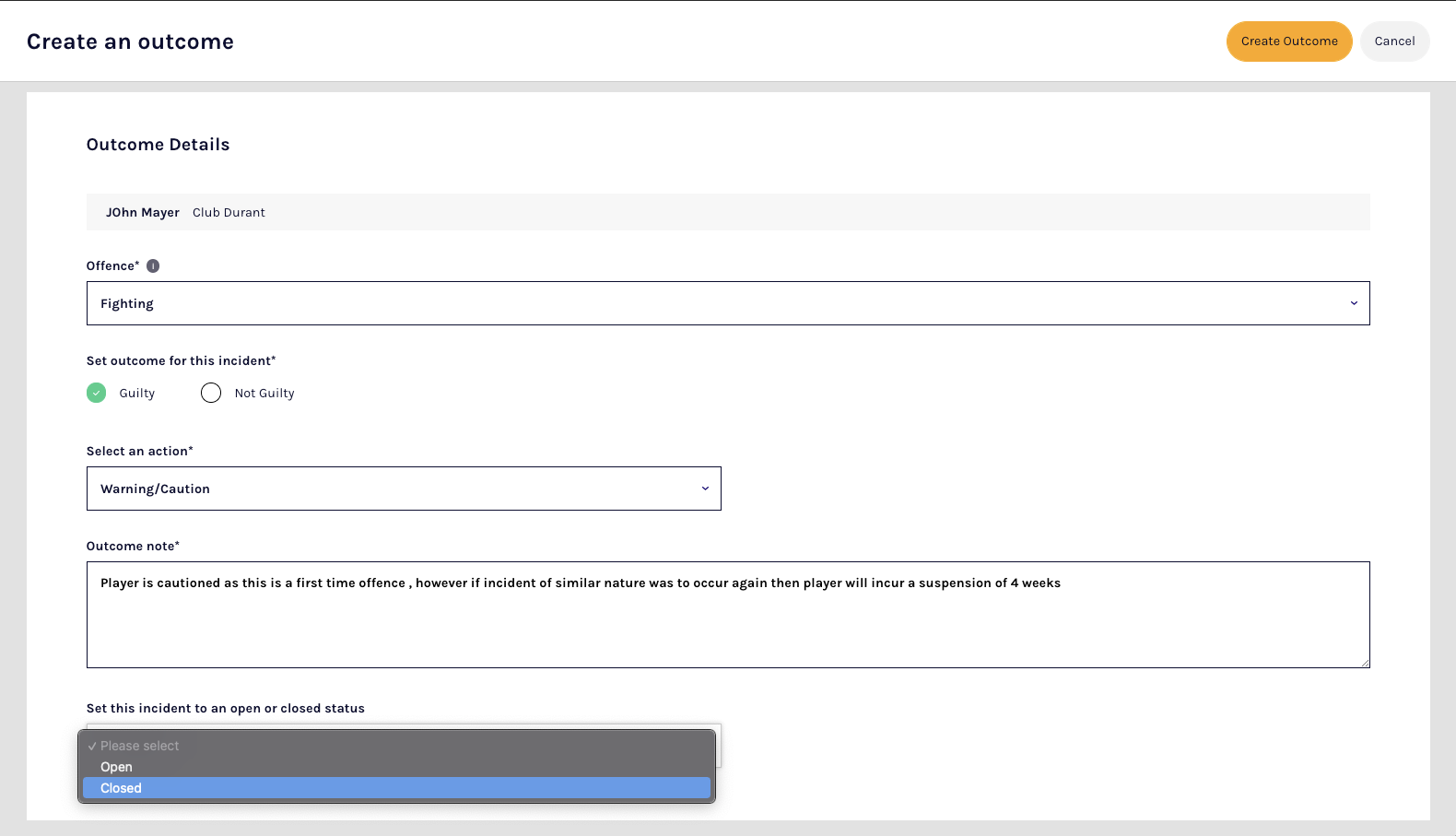1456x836 pixels.
Task: Click the Not Guilty label text
Action: pos(264,394)
